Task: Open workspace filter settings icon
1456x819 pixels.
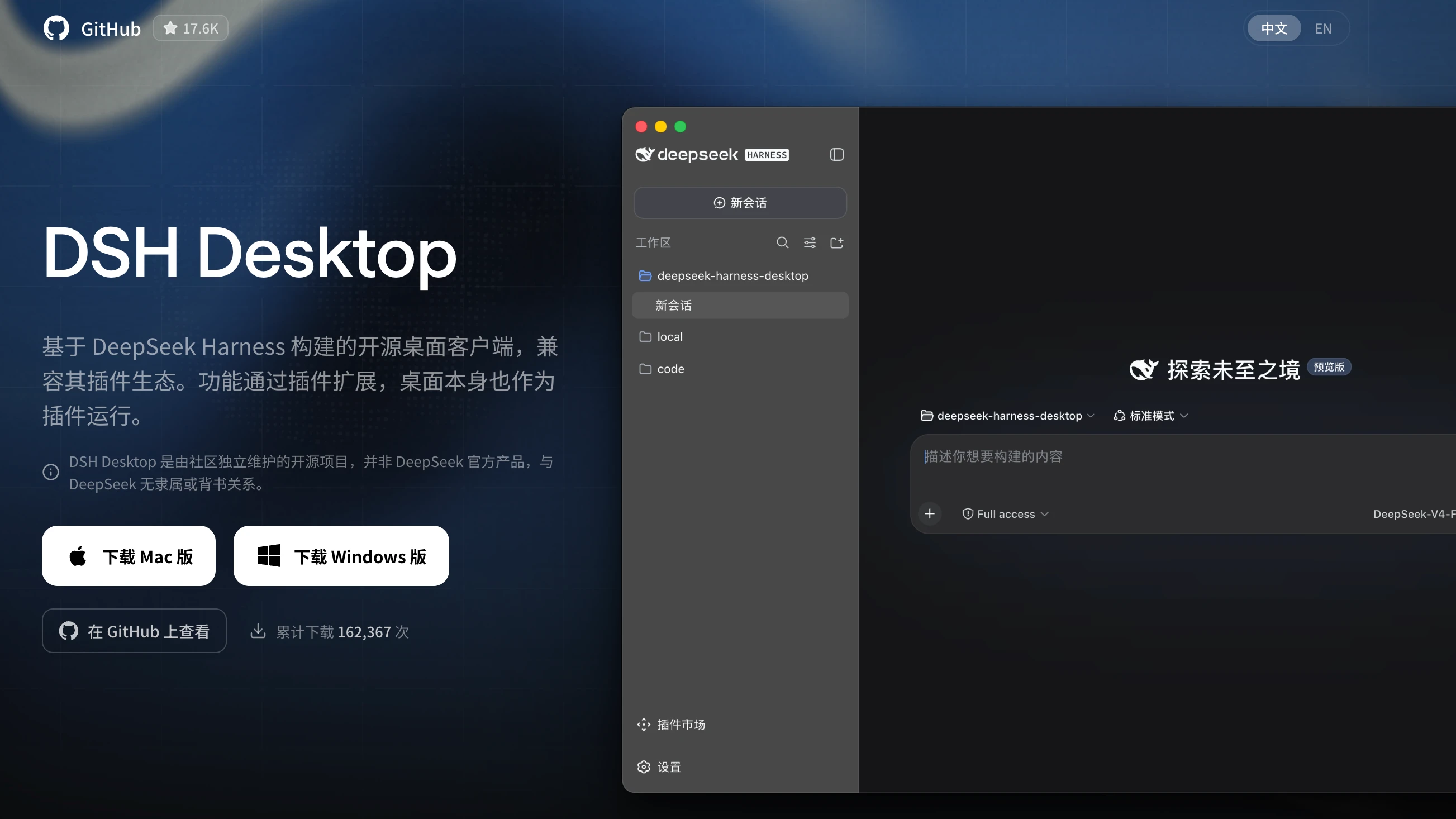Action: pyautogui.click(x=810, y=242)
